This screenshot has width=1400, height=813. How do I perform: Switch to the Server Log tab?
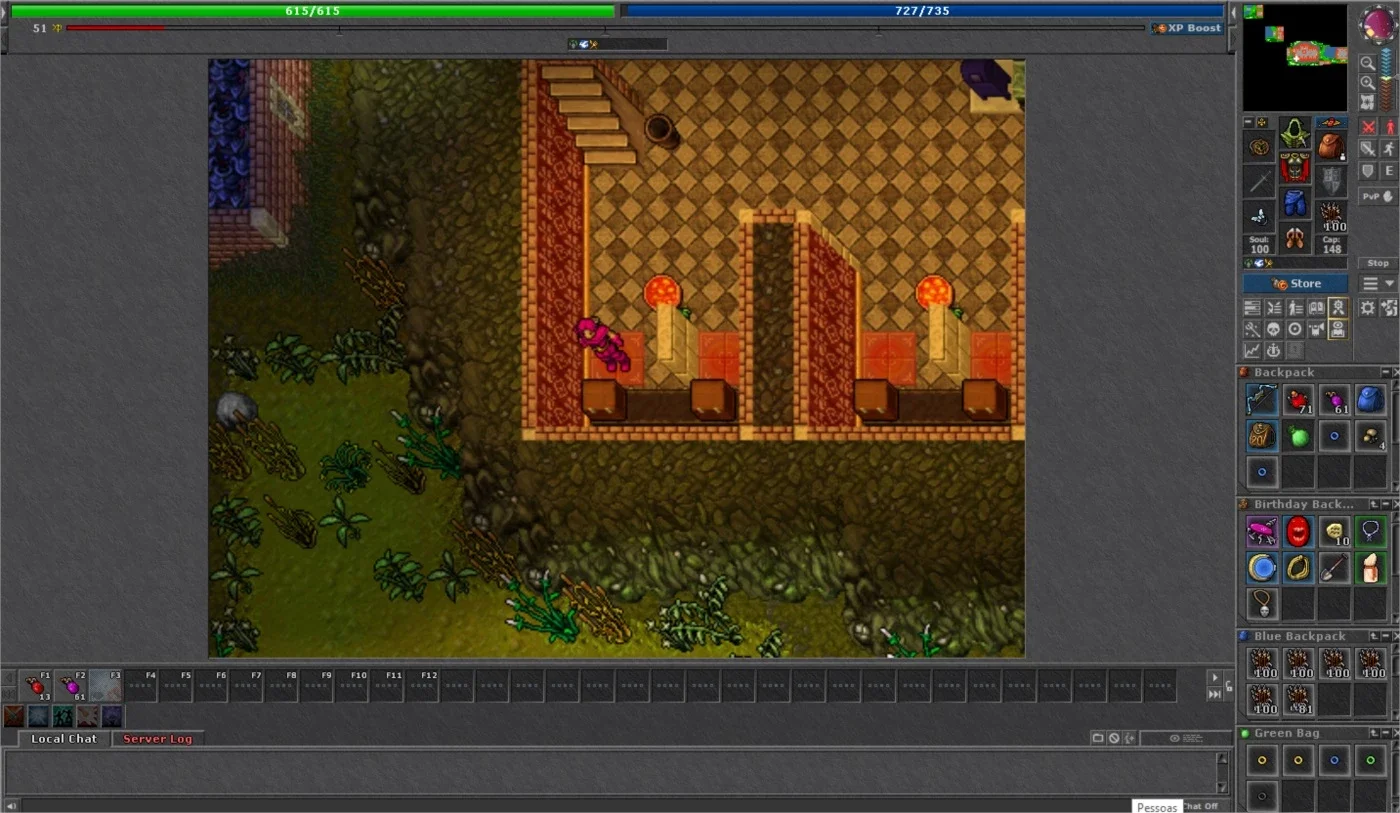point(158,739)
